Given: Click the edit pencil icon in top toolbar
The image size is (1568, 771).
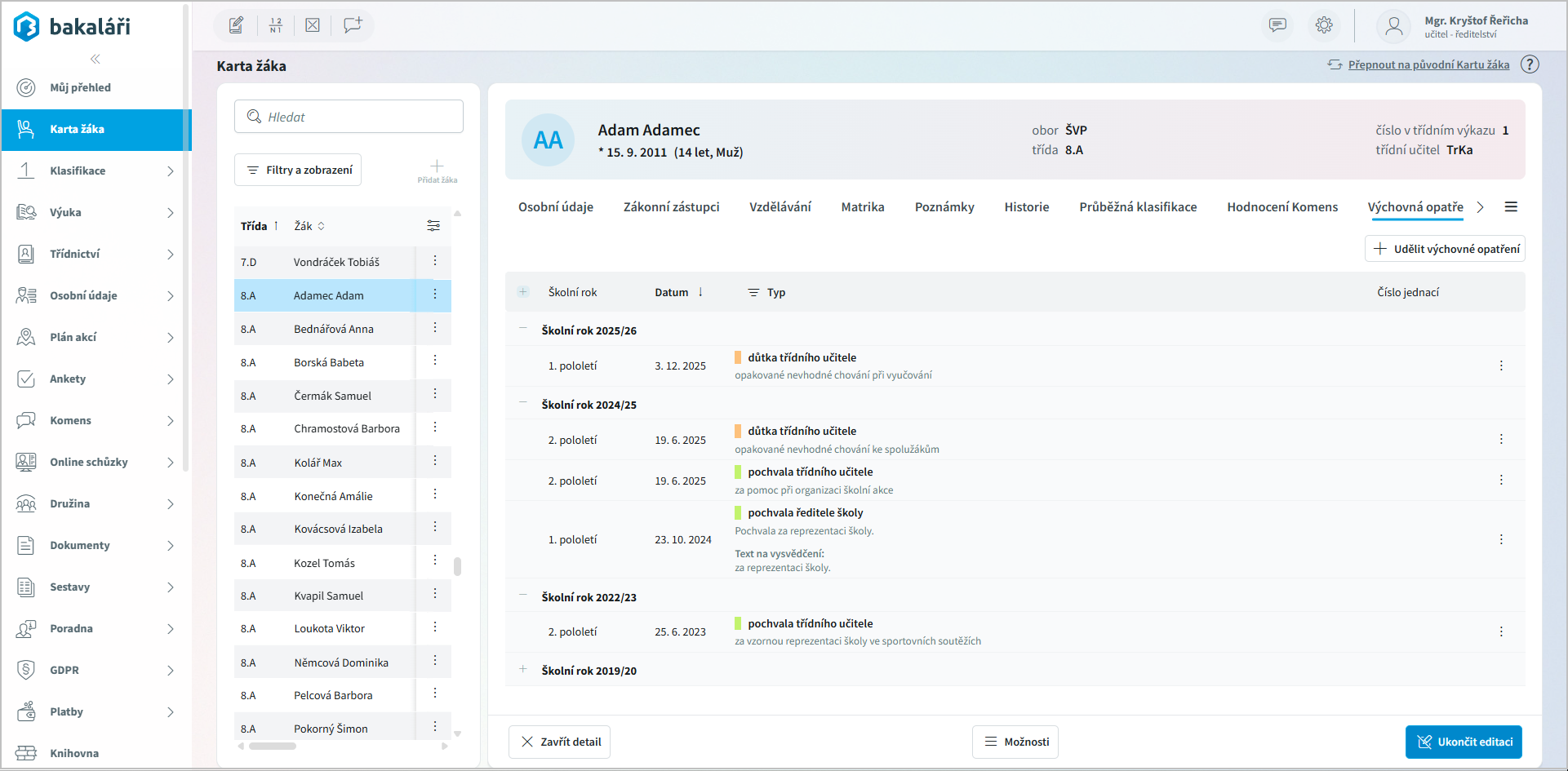Looking at the screenshot, I should pos(236,25).
